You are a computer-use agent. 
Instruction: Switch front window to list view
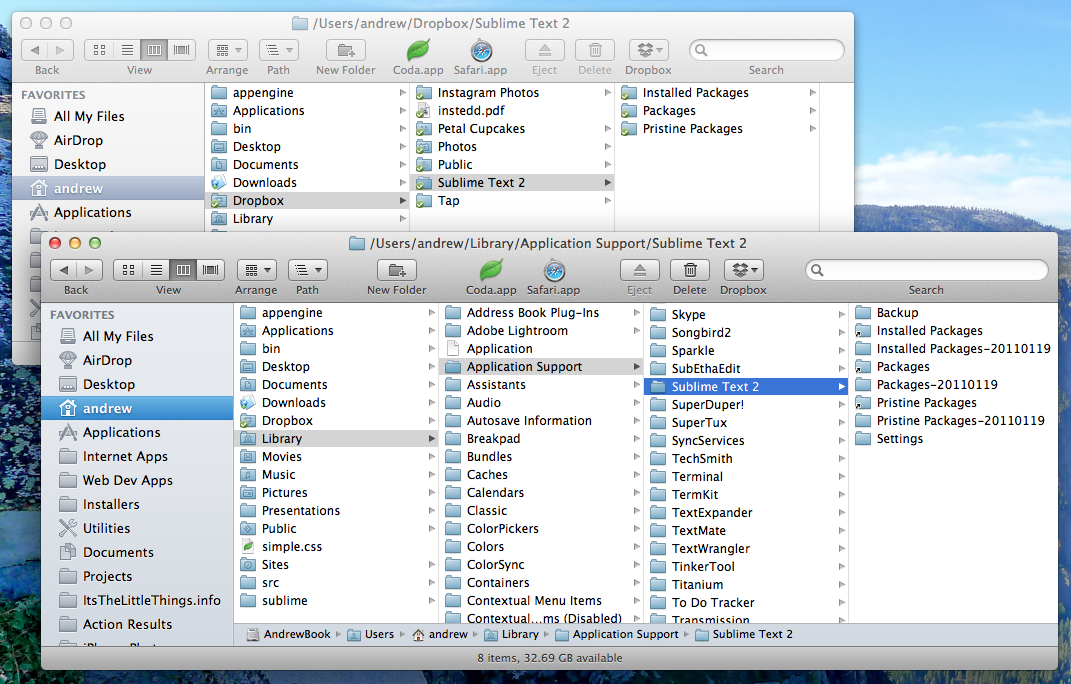pos(156,271)
